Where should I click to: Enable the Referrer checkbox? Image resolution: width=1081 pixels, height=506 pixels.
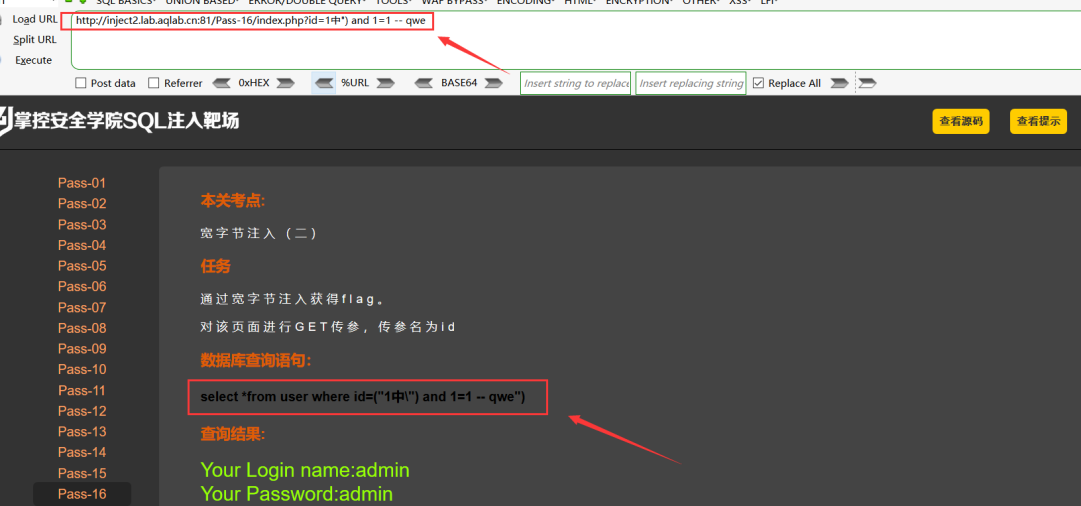tap(154, 83)
